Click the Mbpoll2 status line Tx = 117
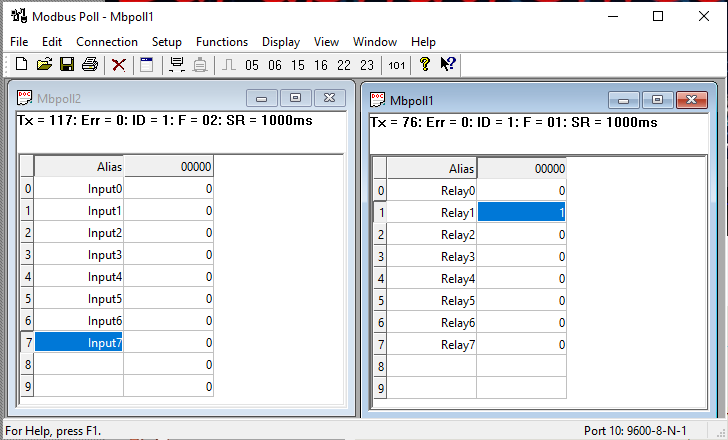Image resolution: width=728 pixels, height=440 pixels. (165, 120)
